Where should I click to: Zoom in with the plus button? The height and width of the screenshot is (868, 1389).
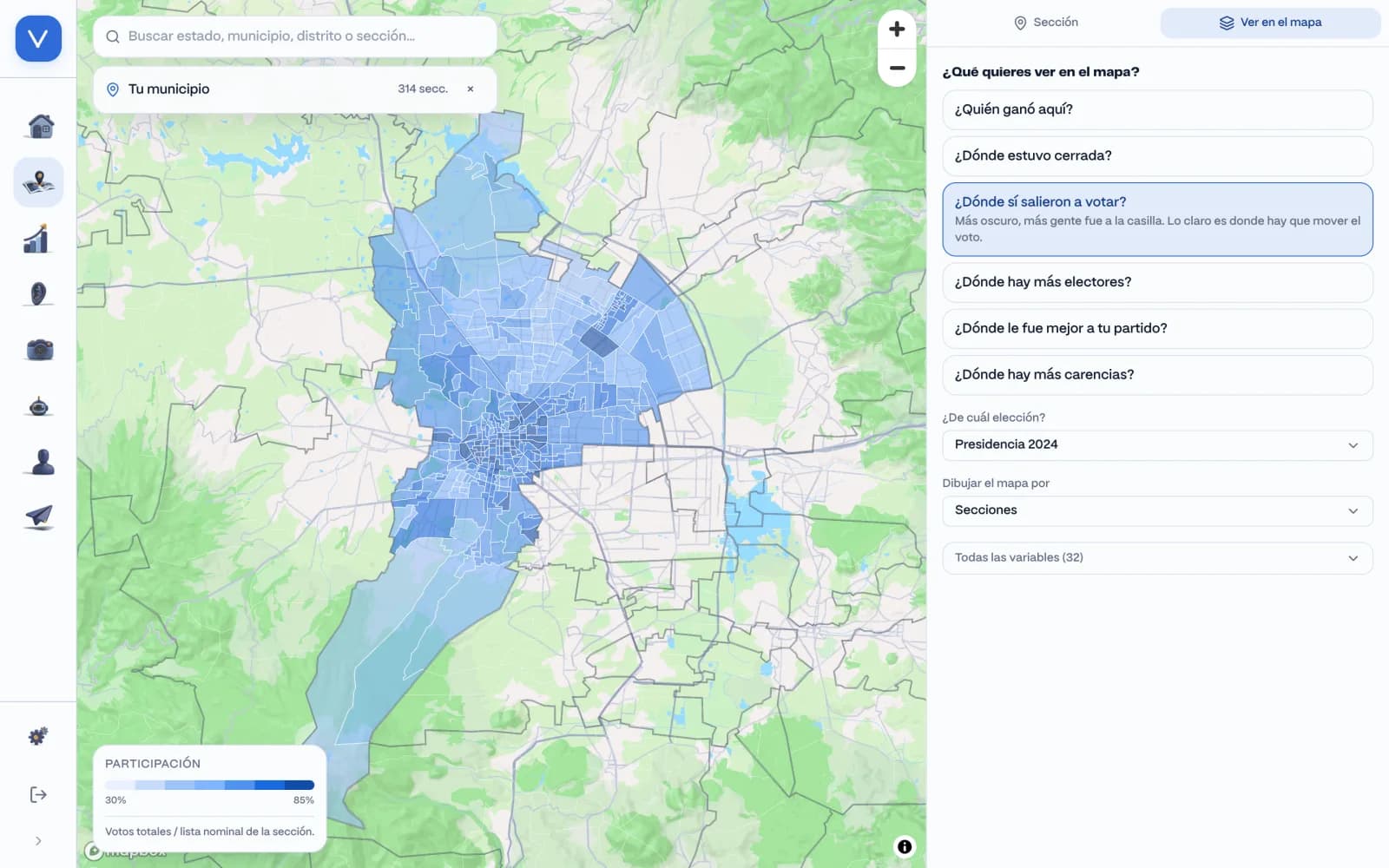[x=897, y=29]
